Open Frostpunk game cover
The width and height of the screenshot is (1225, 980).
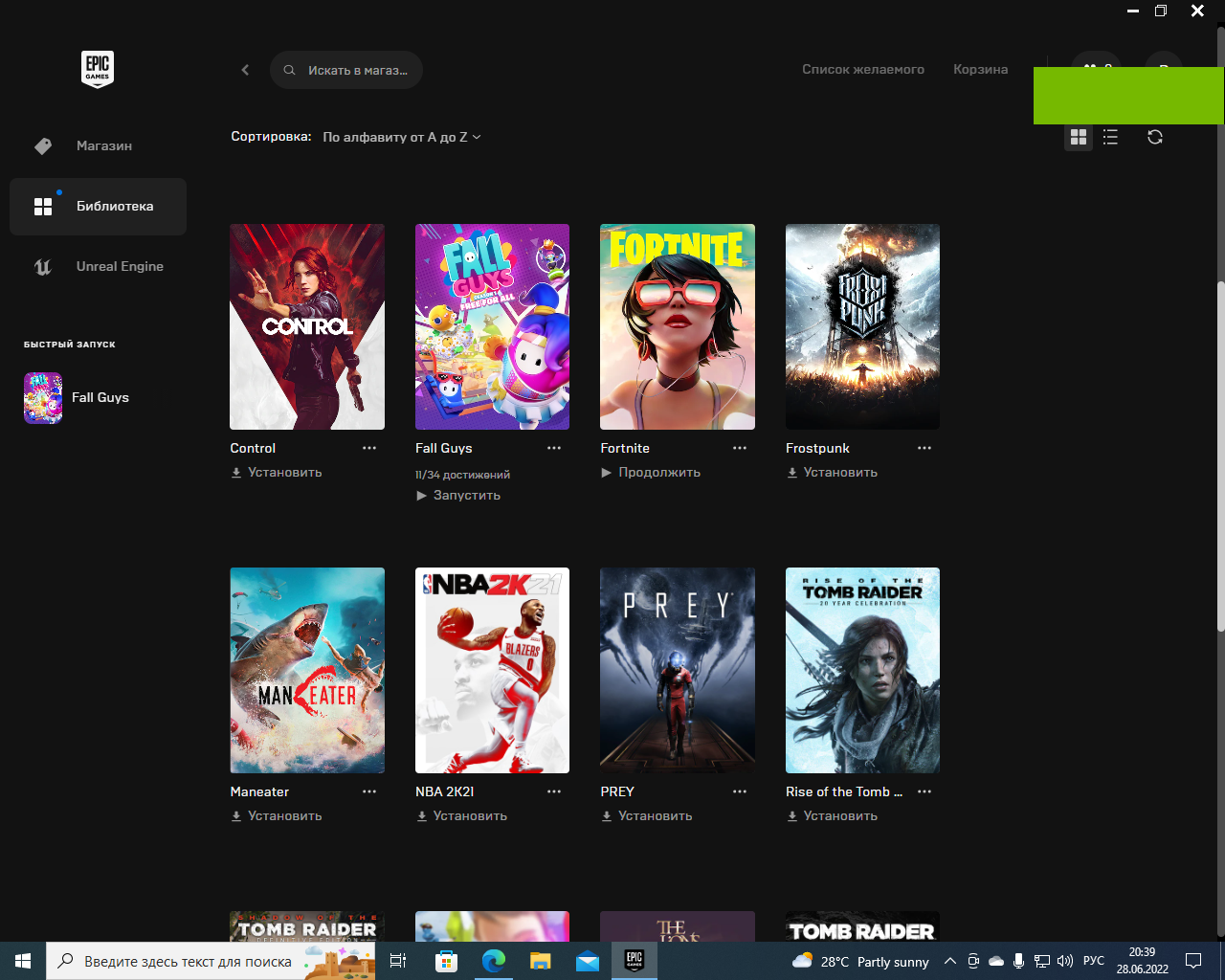click(x=862, y=326)
